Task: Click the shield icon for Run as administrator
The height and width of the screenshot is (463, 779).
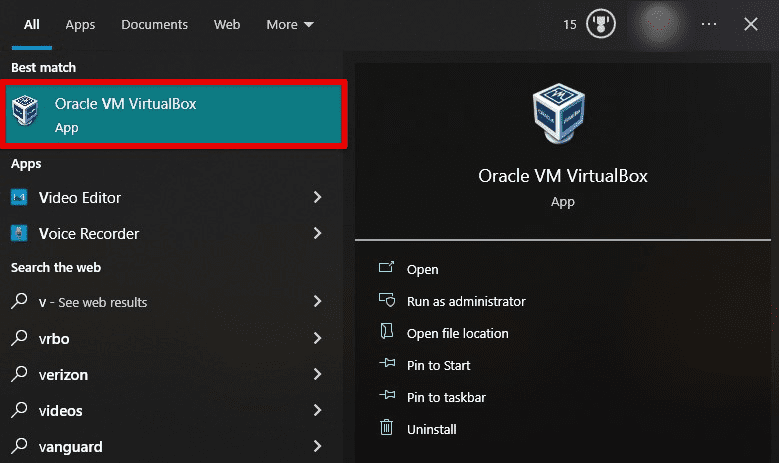Action: [x=387, y=300]
